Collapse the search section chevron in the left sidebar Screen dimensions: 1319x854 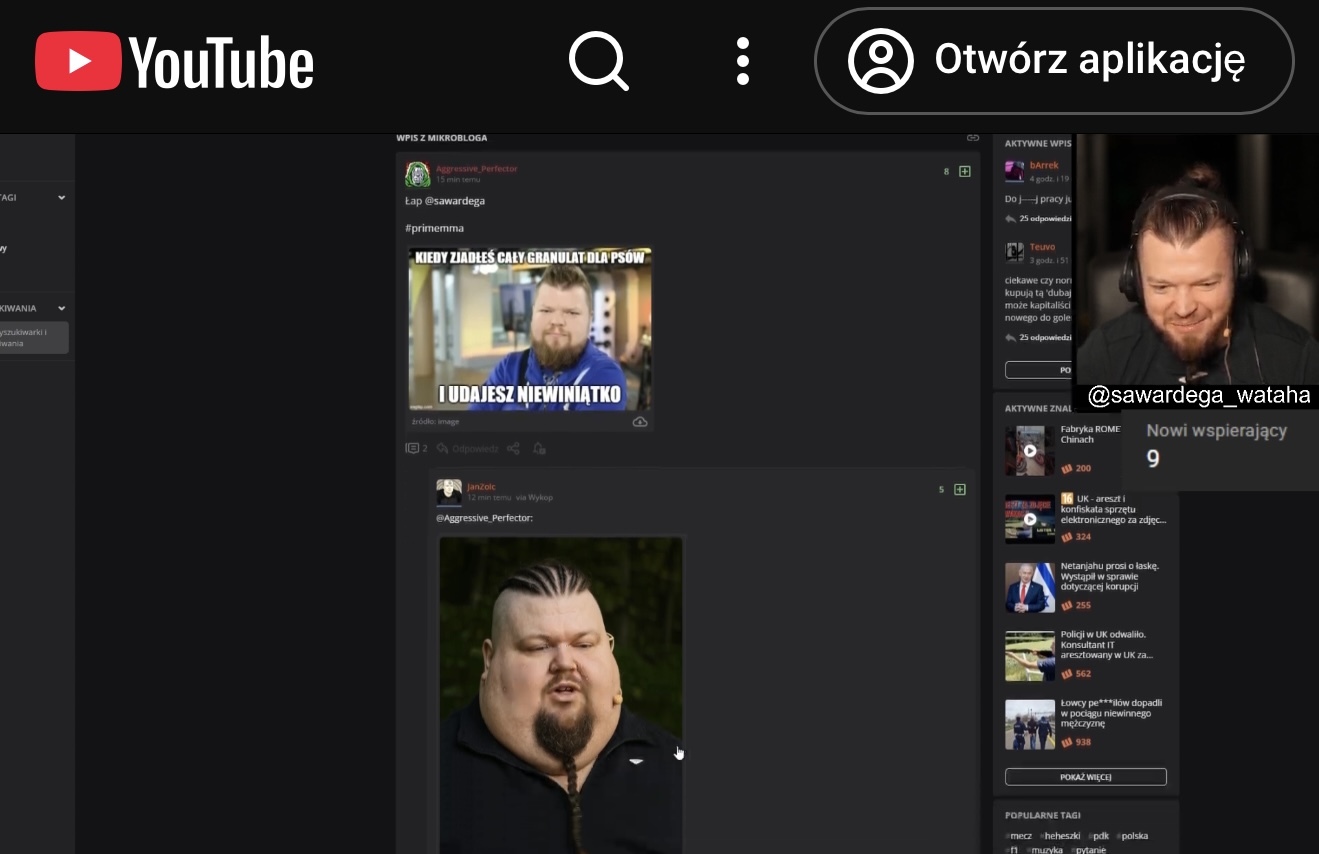pyautogui.click(x=61, y=308)
